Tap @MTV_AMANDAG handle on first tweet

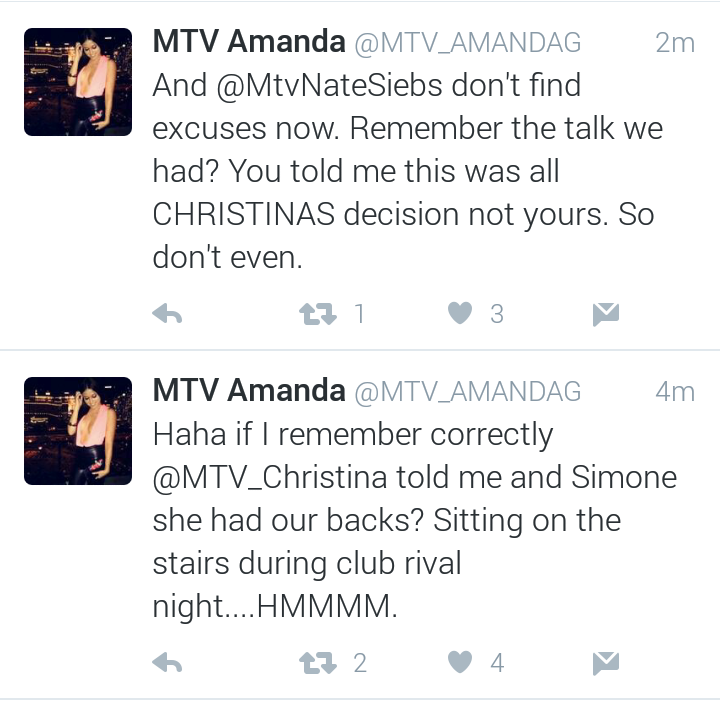point(468,43)
